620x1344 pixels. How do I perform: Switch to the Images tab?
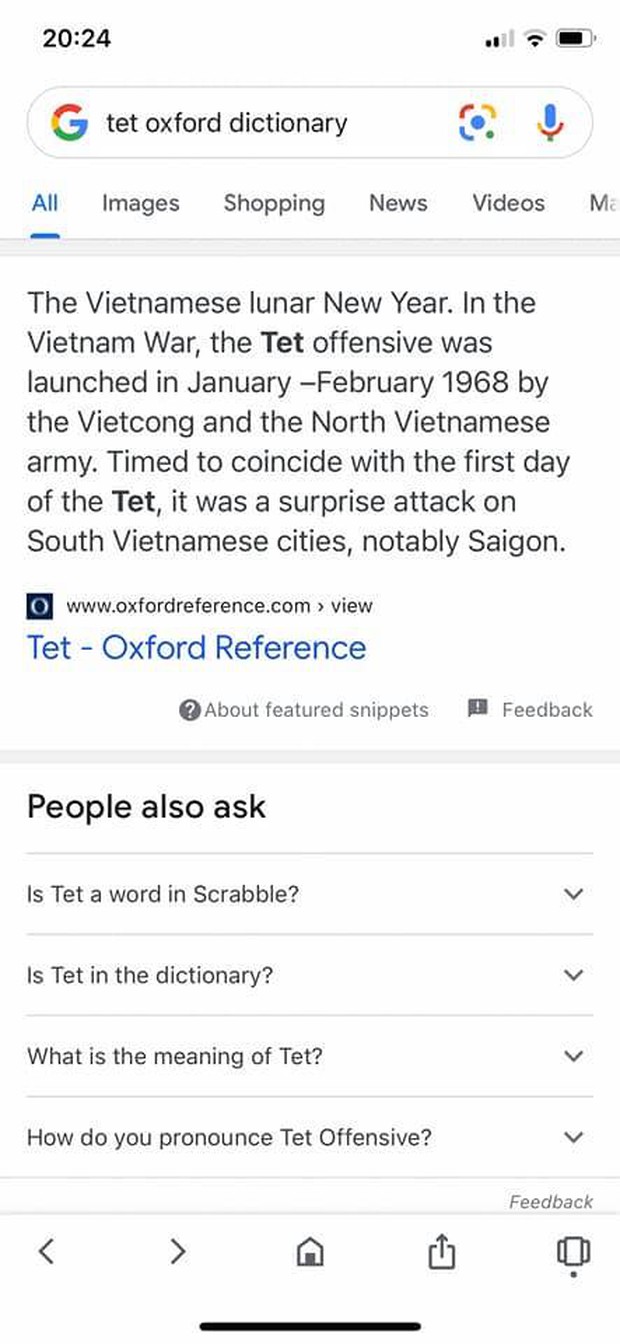click(x=140, y=203)
